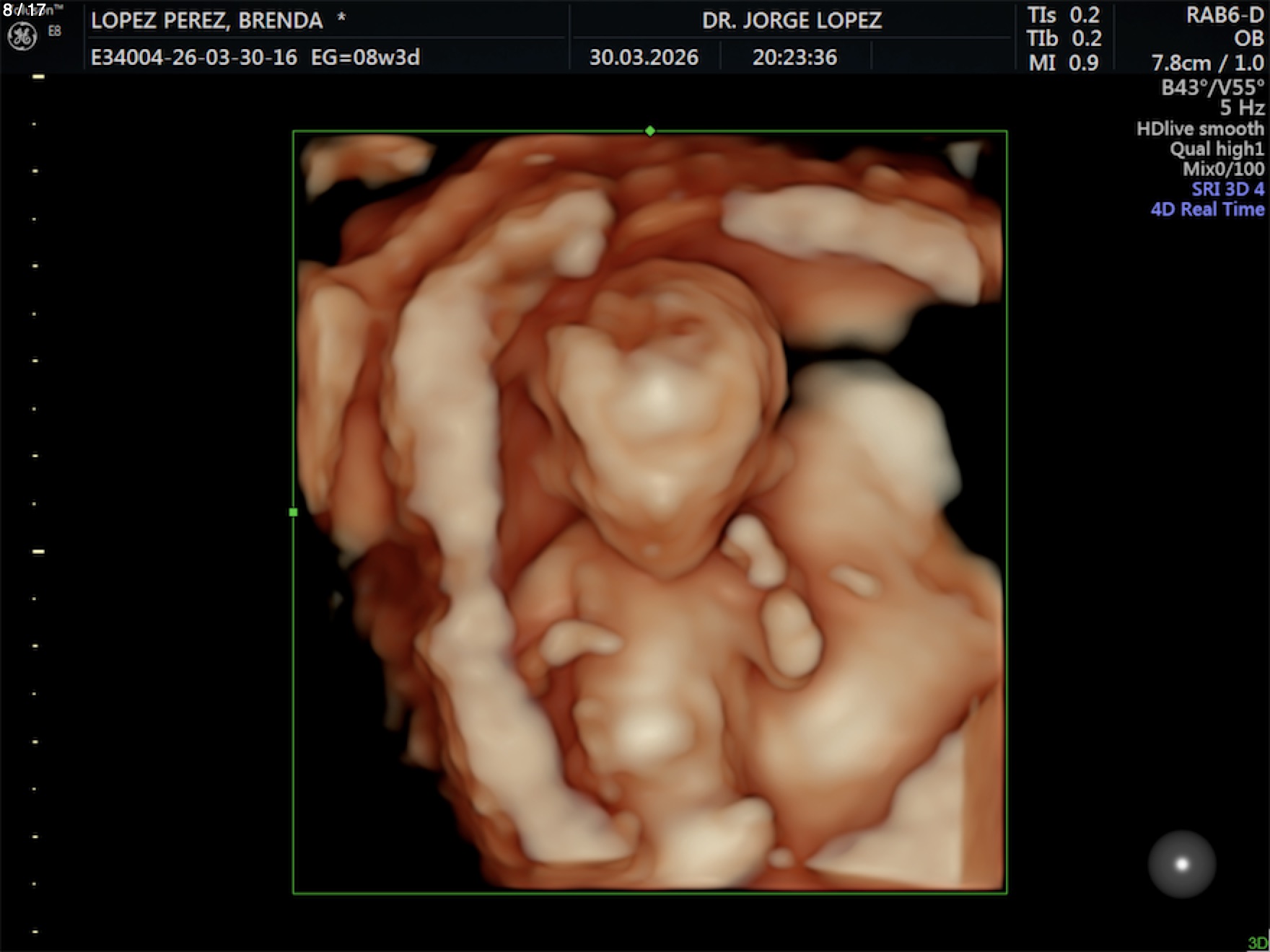Open the RAB6-D probe selection
1270x952 pixels.
[1225, 15]
